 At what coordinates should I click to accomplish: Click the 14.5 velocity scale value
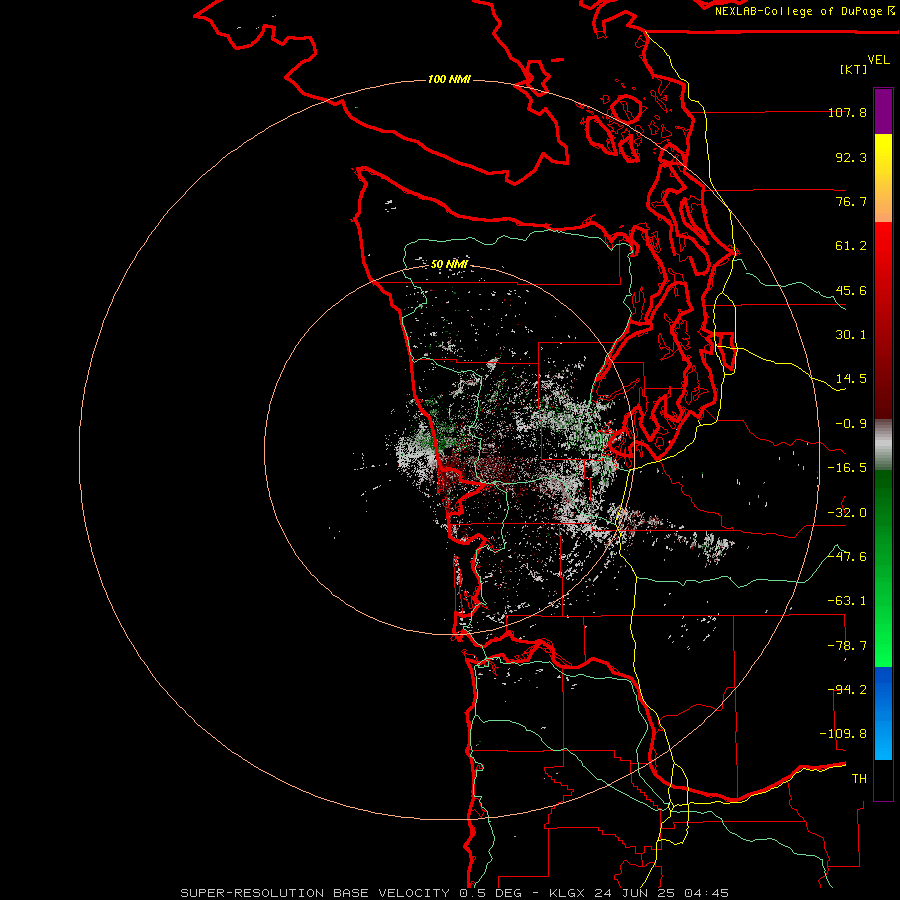click(x=851, y=379)
